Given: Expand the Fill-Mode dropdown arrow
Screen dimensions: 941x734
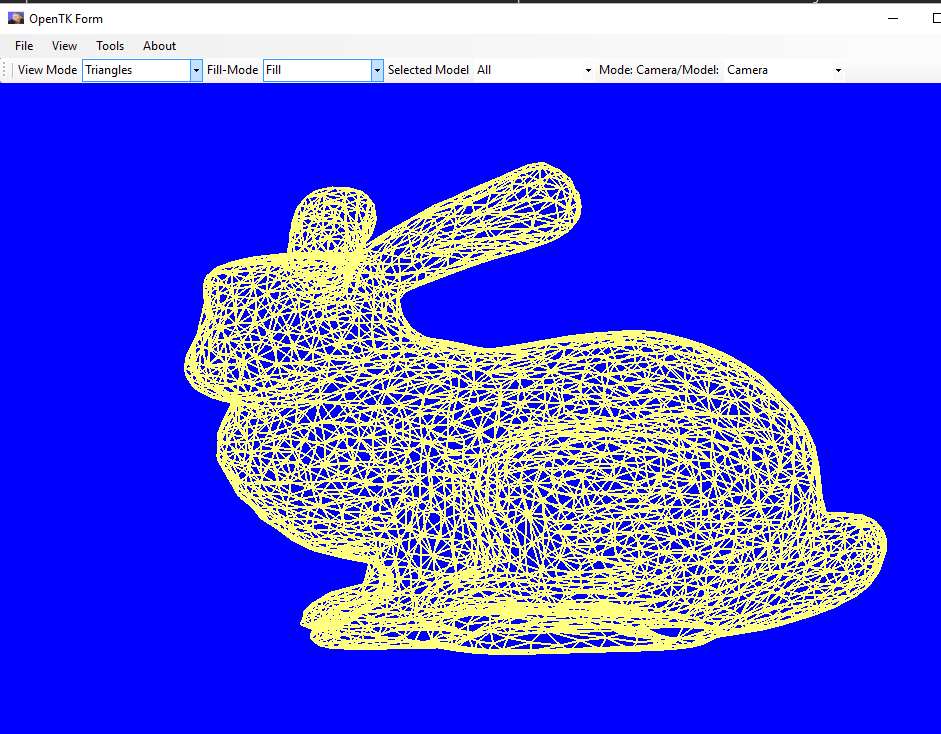Looking at the screenshot, I should click(377, 70).
